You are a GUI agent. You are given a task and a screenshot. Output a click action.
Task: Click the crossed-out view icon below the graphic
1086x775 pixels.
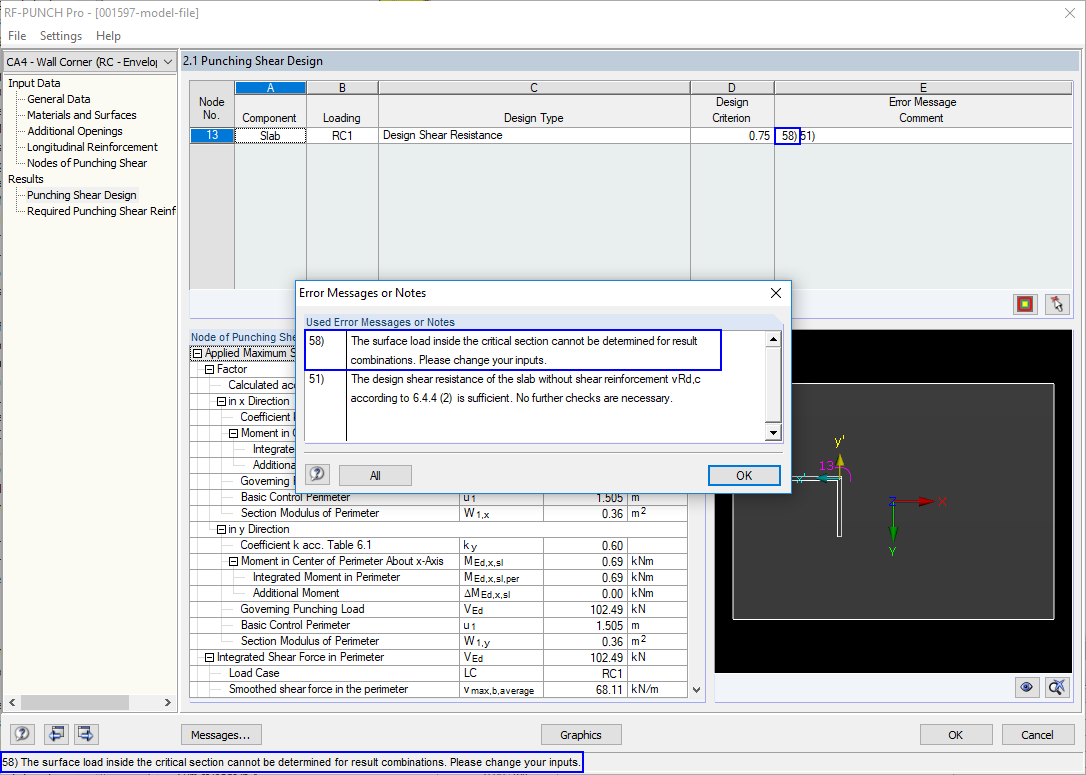(1057, 687)
